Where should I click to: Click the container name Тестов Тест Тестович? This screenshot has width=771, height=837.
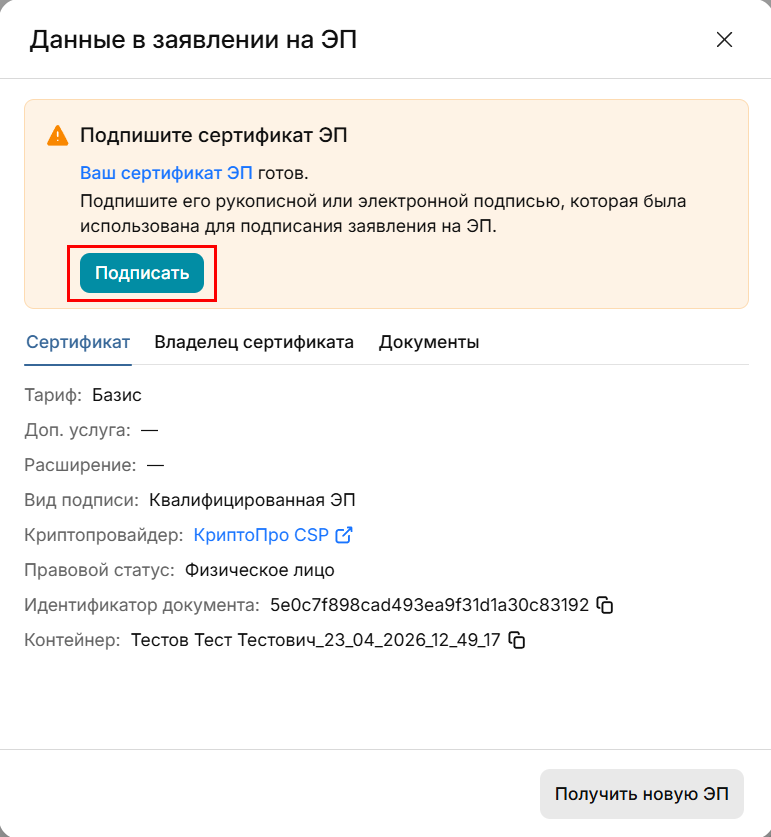(x=315, y=640)
